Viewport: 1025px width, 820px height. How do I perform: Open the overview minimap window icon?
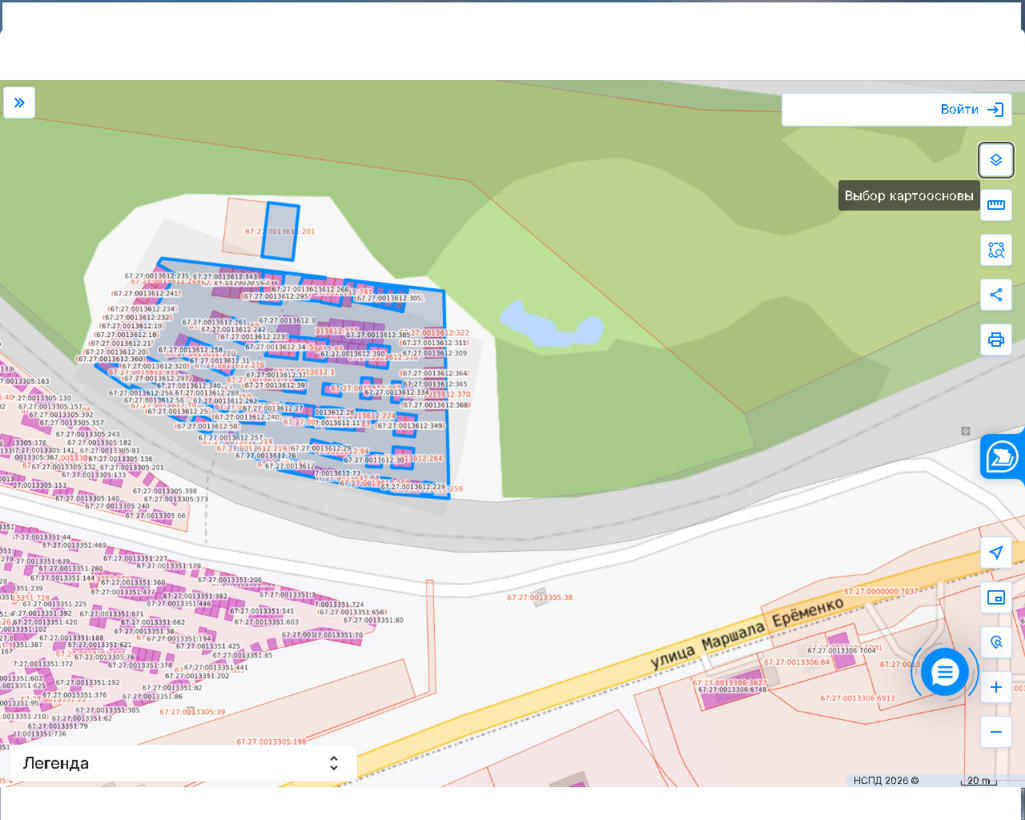(995, 598)
